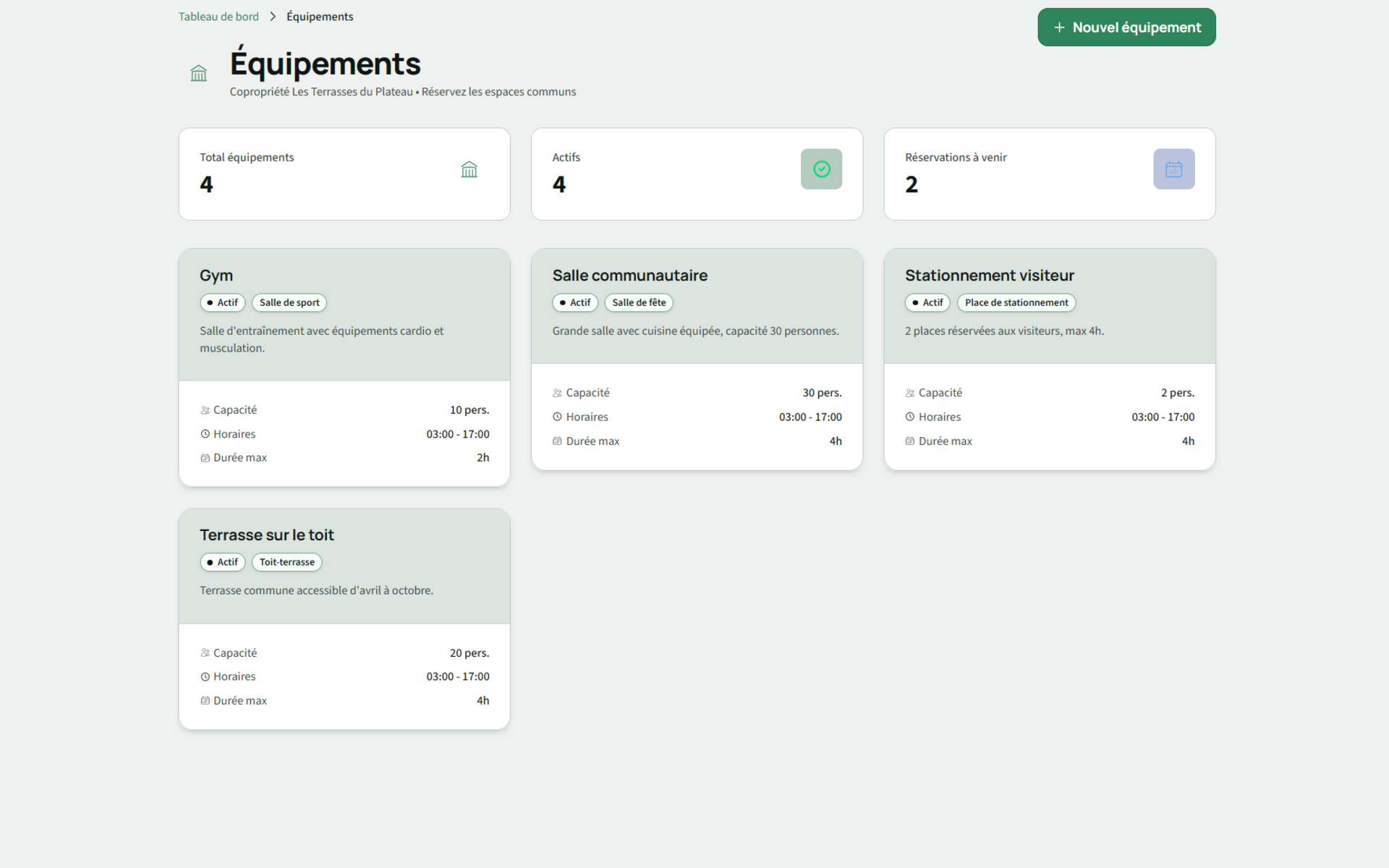The image size is (1389, 868).
Task: Click the clock icon beside Gym Horaires
Action: [205, 434]
